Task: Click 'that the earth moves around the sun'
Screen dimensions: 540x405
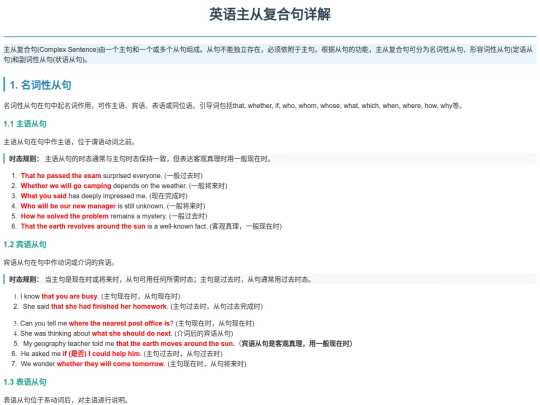Action: (175, 343)
